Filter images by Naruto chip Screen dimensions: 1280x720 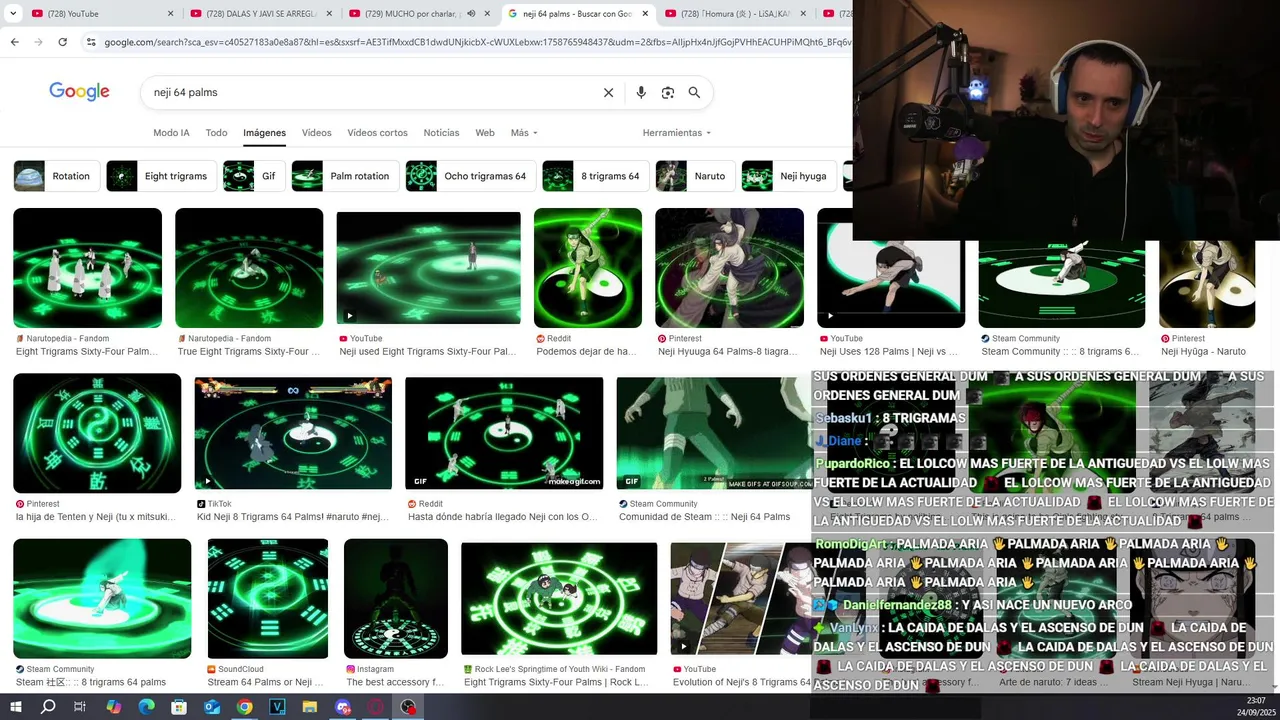point(695,176)
